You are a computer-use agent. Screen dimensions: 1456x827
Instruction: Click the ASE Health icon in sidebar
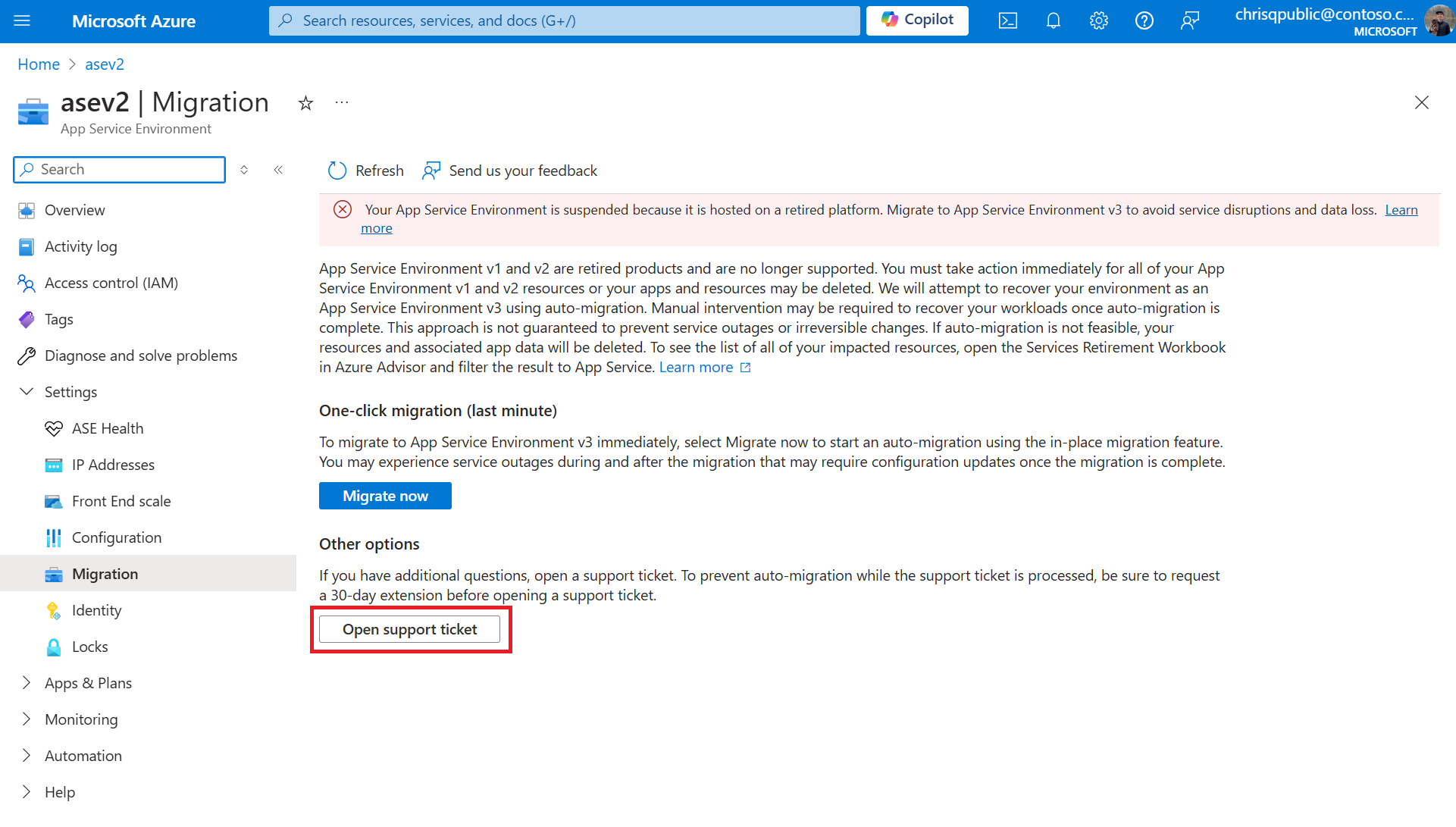pyautogui.click(x=52, y=428)
